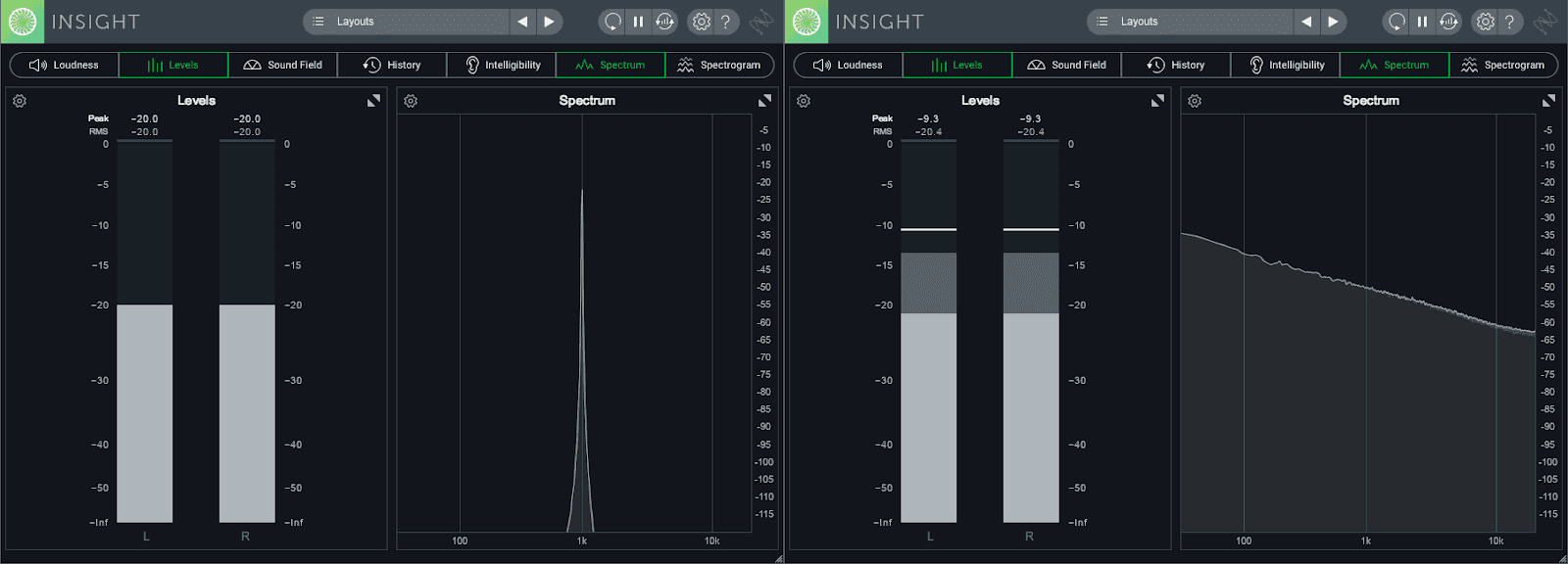Toggle Loudness module in left window
Image resolution: width=1568 pixels, height=564 pixels.
tap(65, 65)
